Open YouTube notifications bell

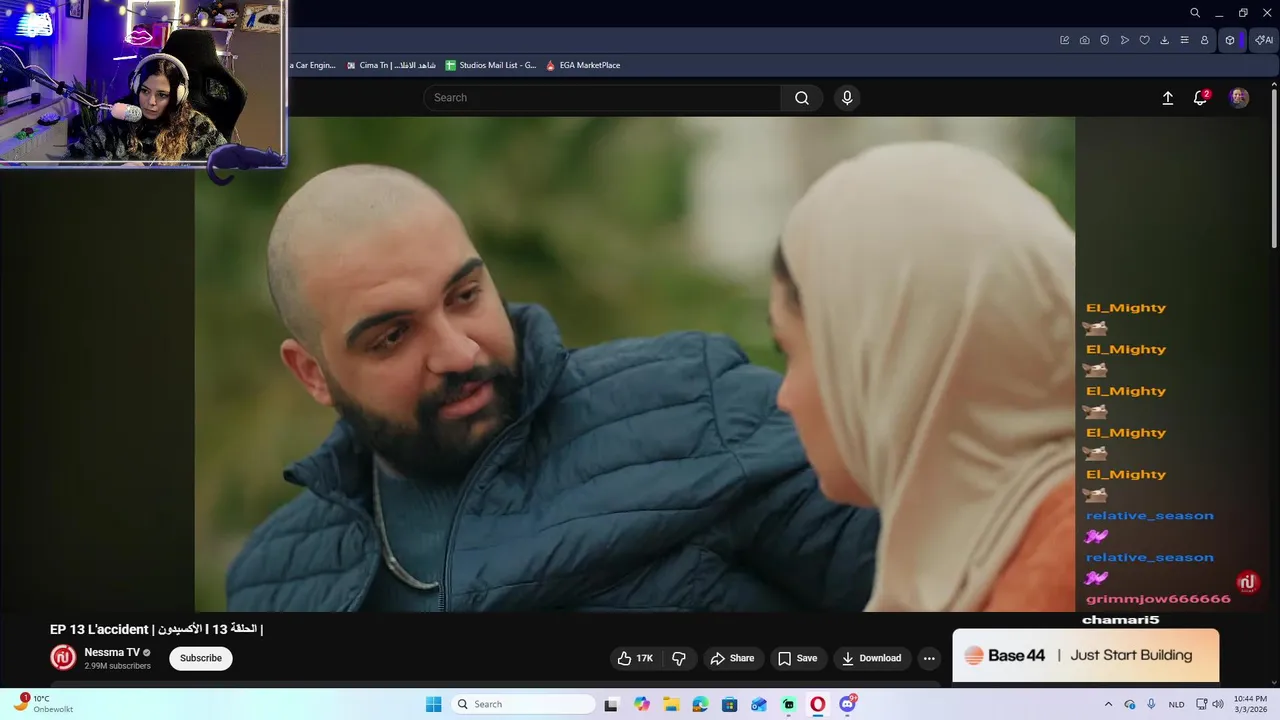point(1200,98)
